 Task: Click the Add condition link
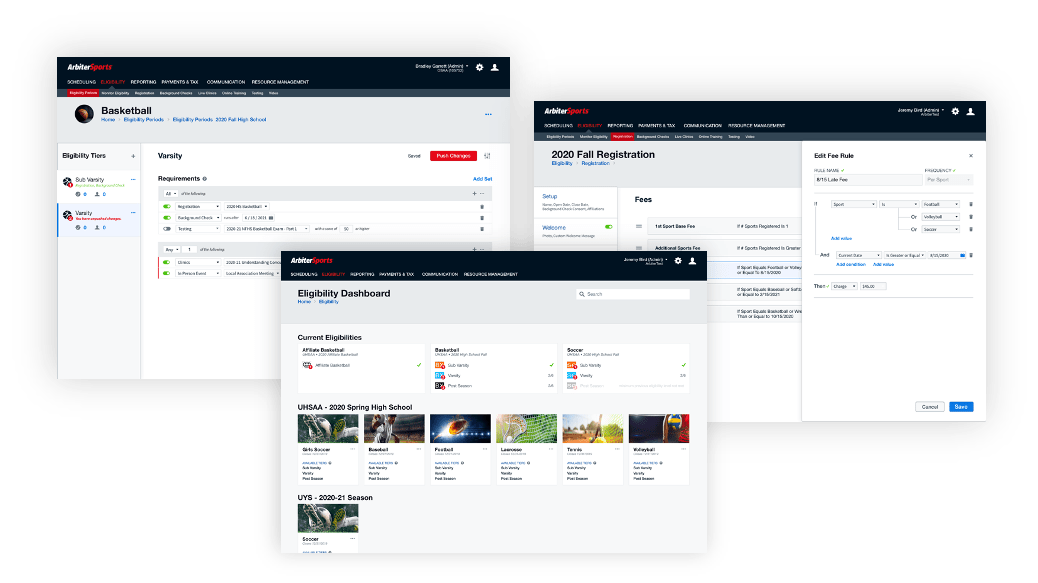[851, 265]
